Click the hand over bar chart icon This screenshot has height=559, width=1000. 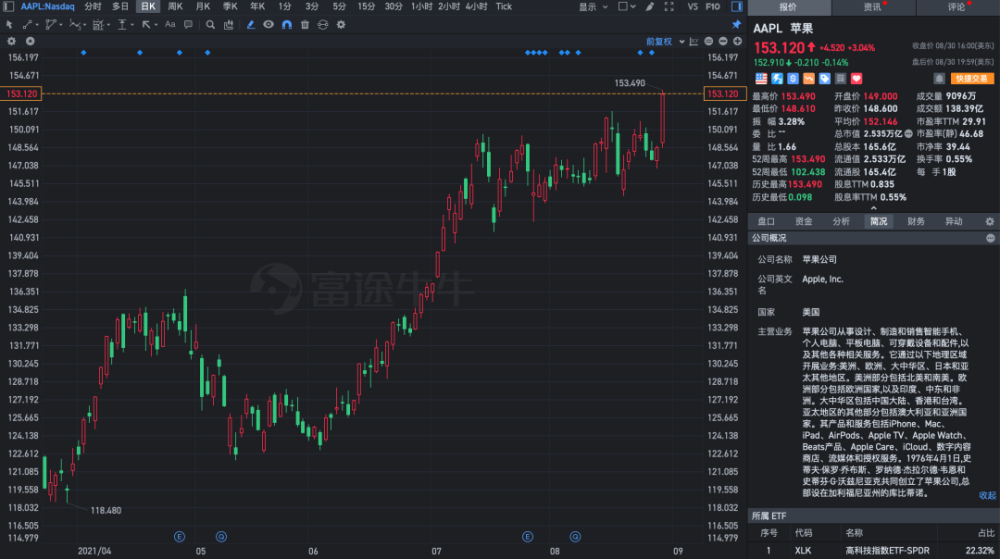coord(228,25)
